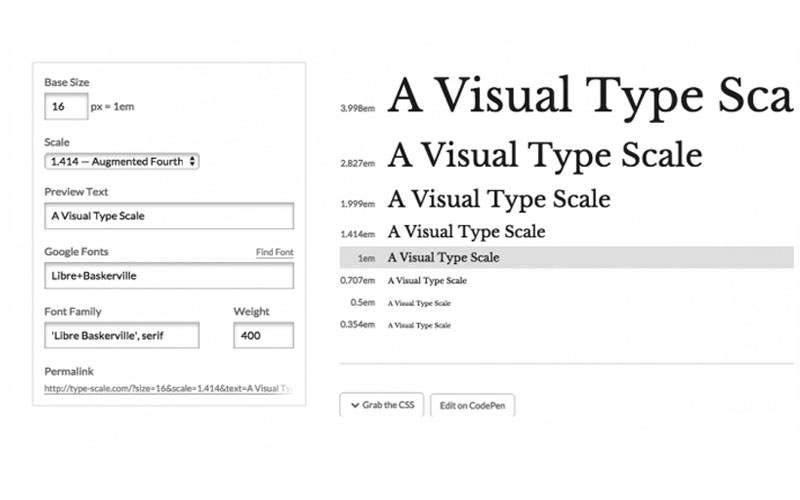Click the 3.998em size label
This screenshot has height=500, width=800.
click(357, 107)
